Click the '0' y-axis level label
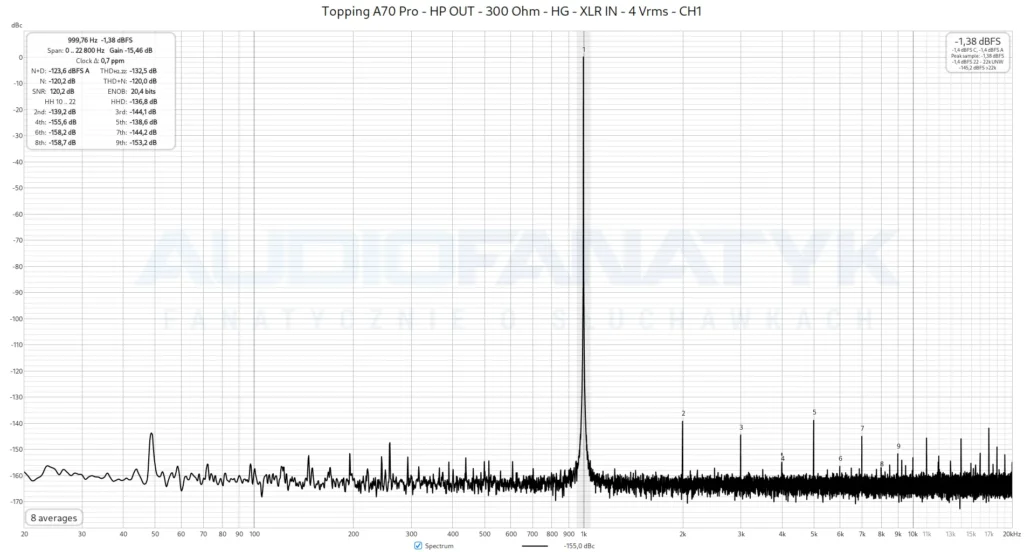The height and width of the screenshot is (552, 1024). [x=20, y=57]
